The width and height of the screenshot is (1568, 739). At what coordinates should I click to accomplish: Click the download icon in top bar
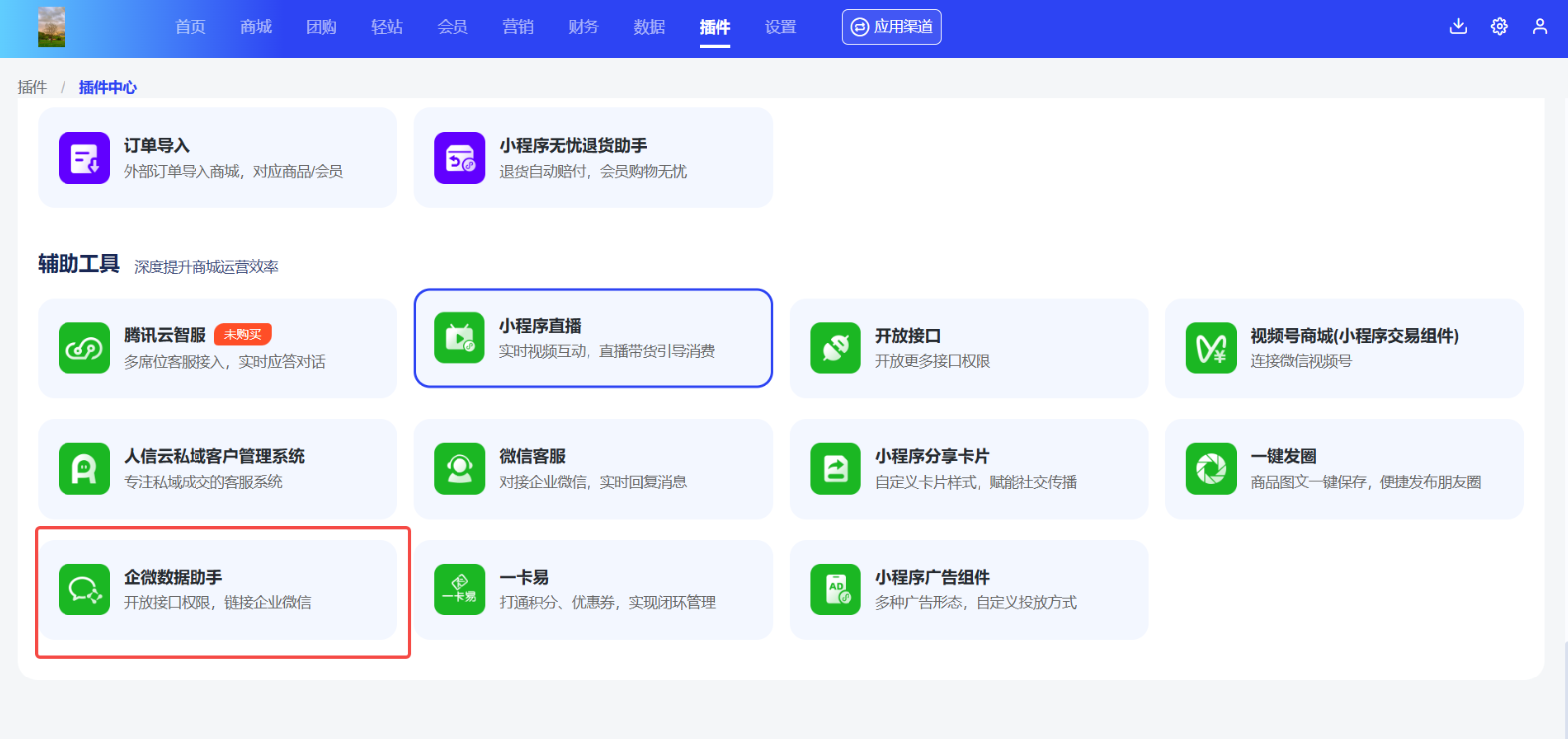click(x=1458, y=27)
